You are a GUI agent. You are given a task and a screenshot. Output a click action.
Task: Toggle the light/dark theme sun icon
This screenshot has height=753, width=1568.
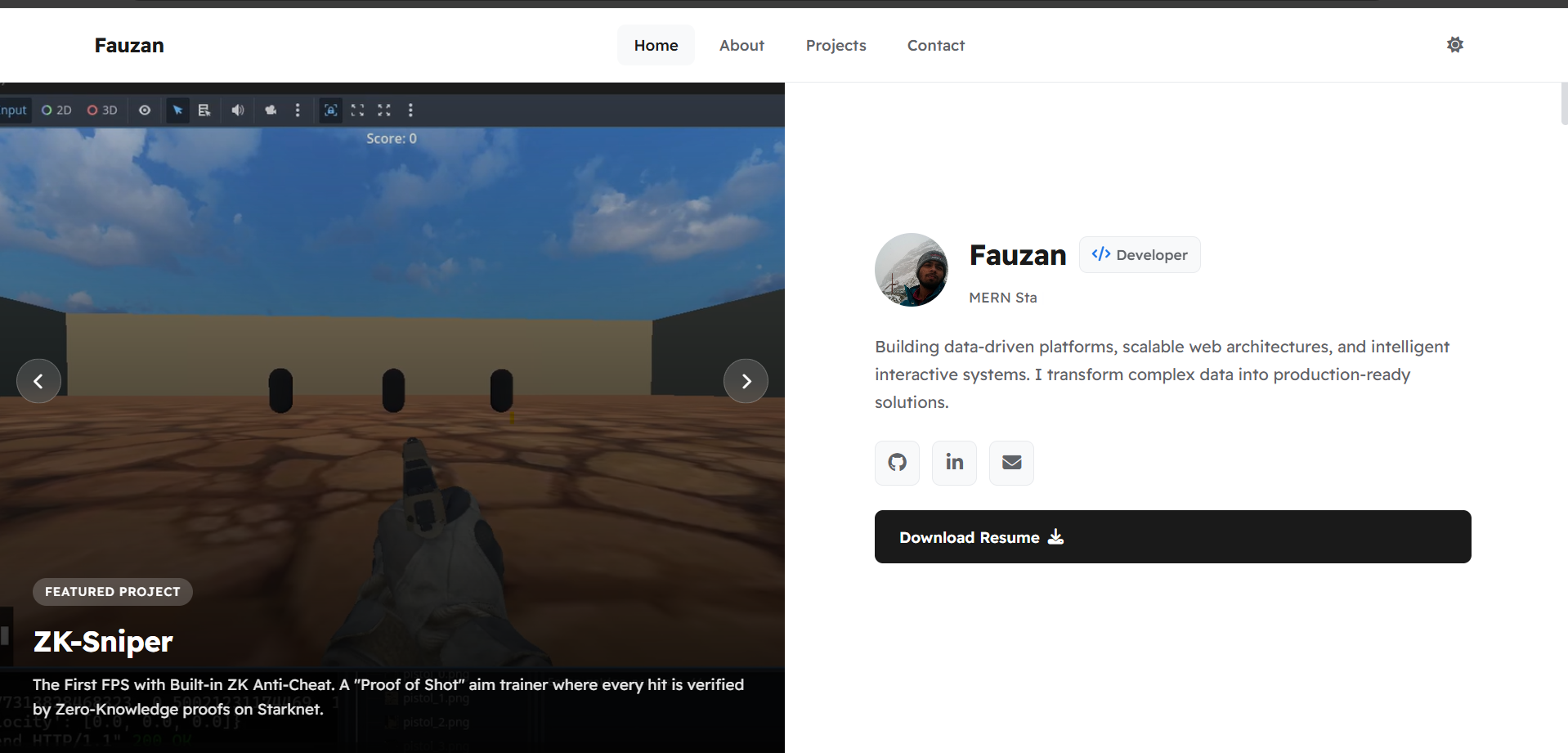click(x=1454, y=45)
